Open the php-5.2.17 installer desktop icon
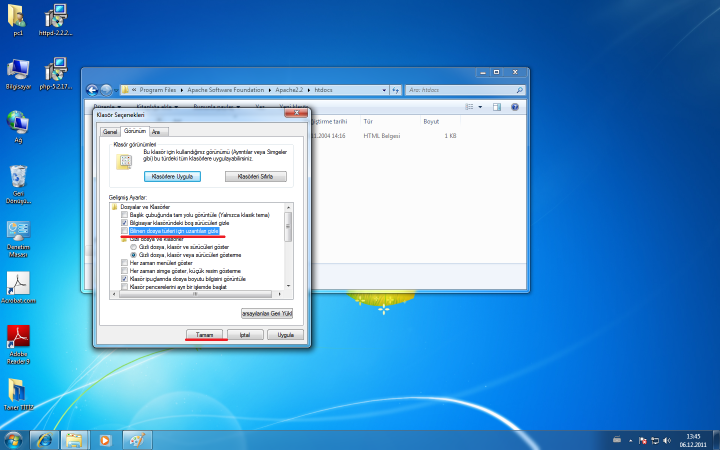This screenshot has height=450, width=720. [x=56, y=70]
